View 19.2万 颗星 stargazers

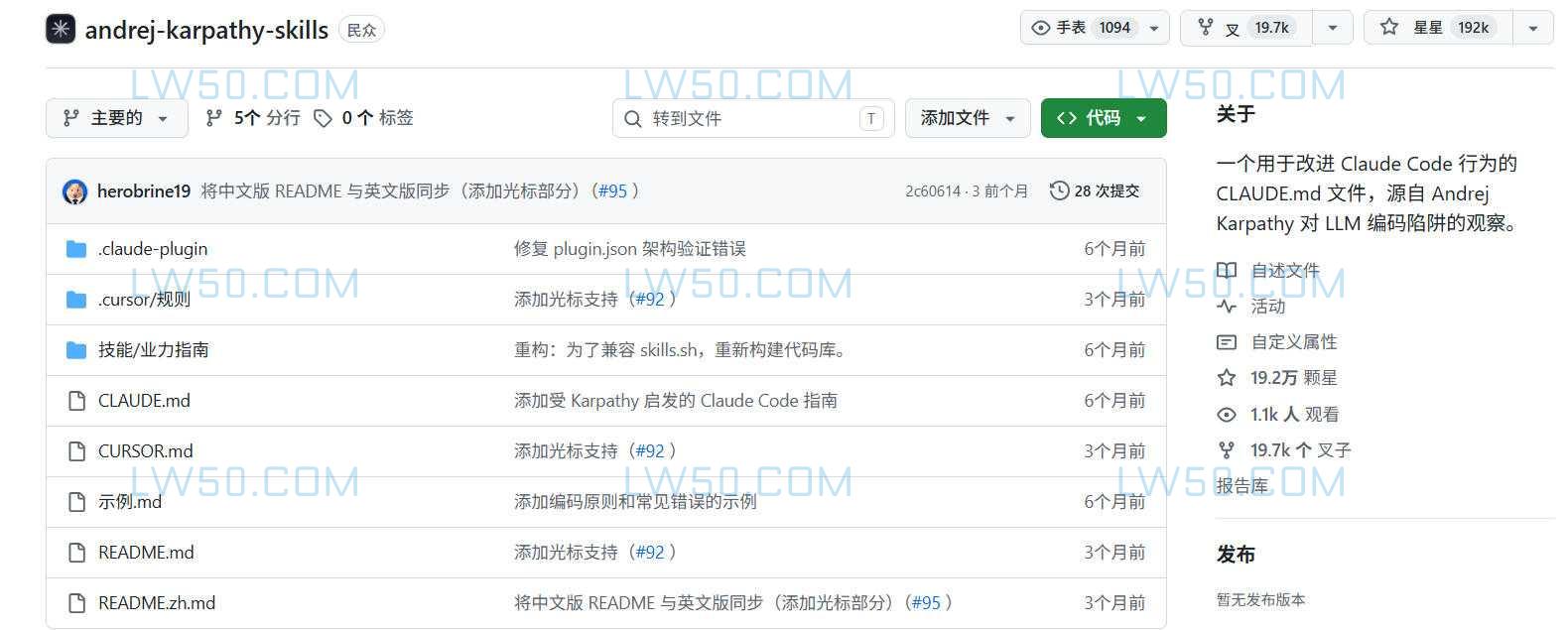click(x=1294, y=378)
